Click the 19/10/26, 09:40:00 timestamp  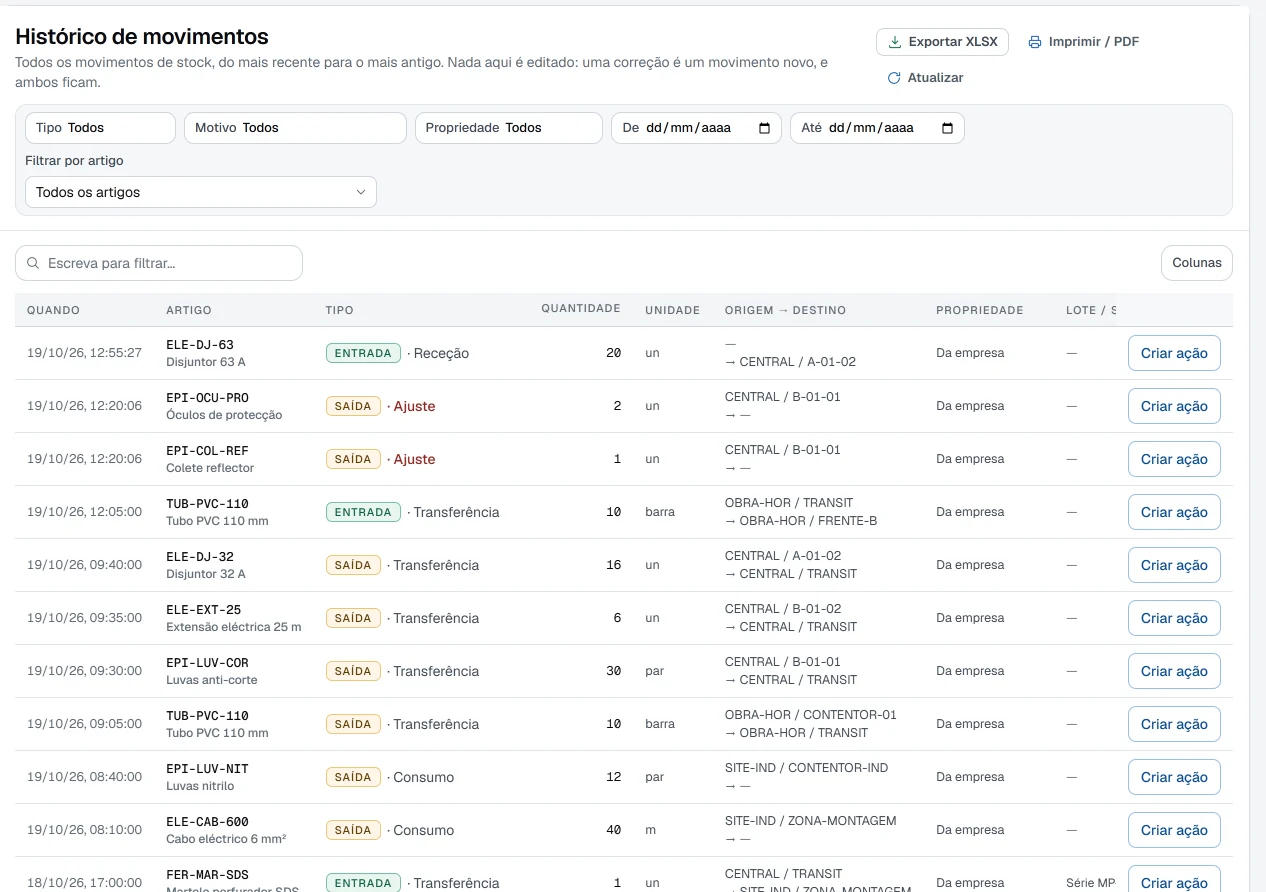[84, 565]
